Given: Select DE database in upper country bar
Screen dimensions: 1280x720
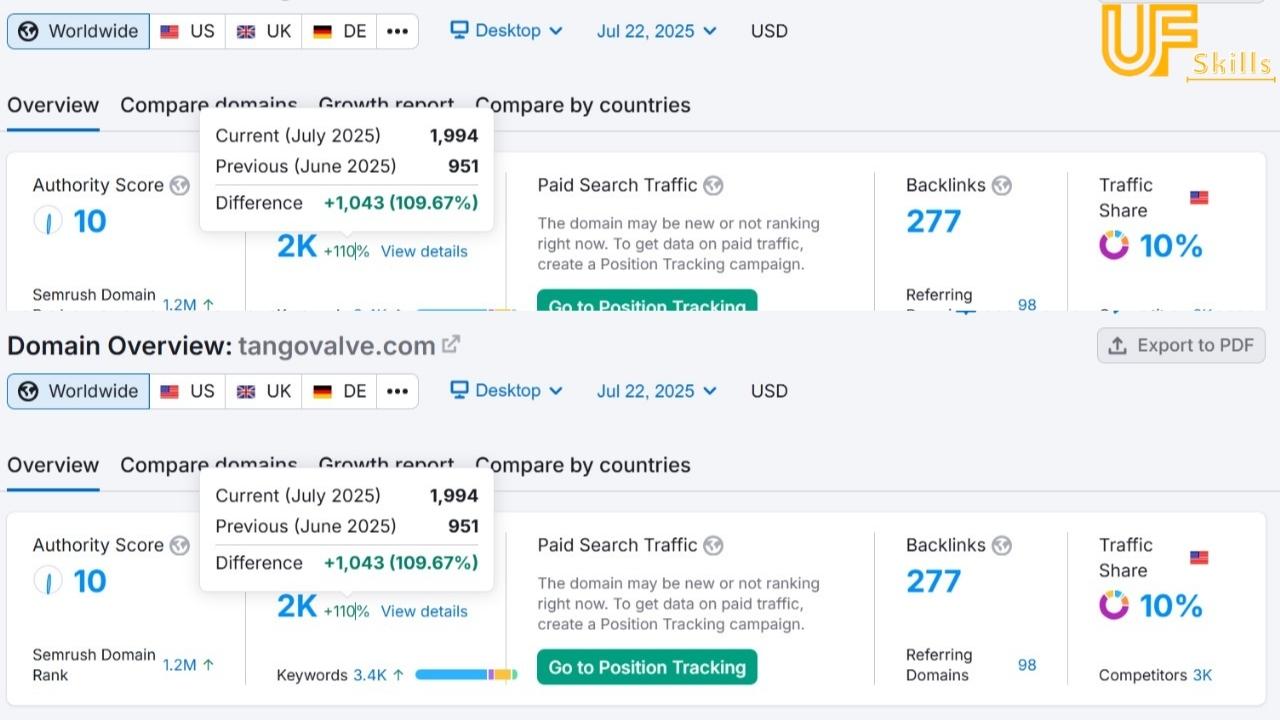Looking at the screenshot, I should click(339, 31).
